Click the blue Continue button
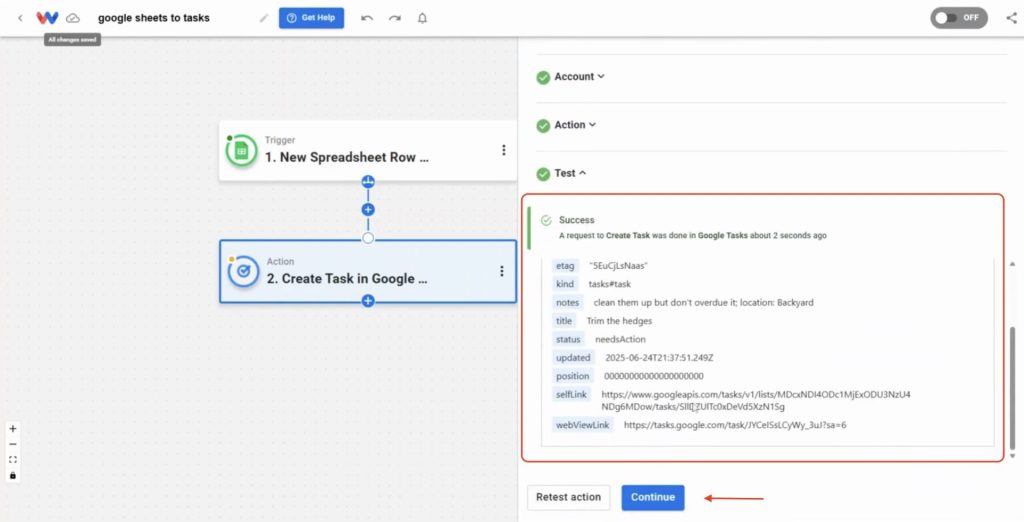 pyautogui.click(x=652, y=497)
